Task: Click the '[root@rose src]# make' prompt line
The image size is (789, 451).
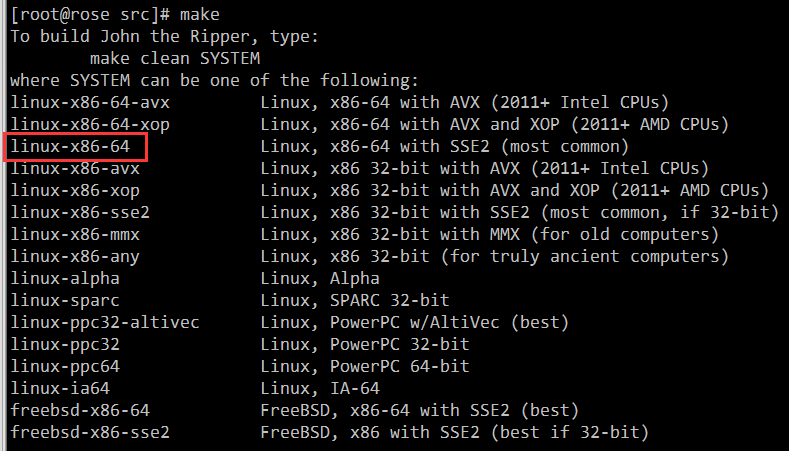Action: tap(115, 15)
